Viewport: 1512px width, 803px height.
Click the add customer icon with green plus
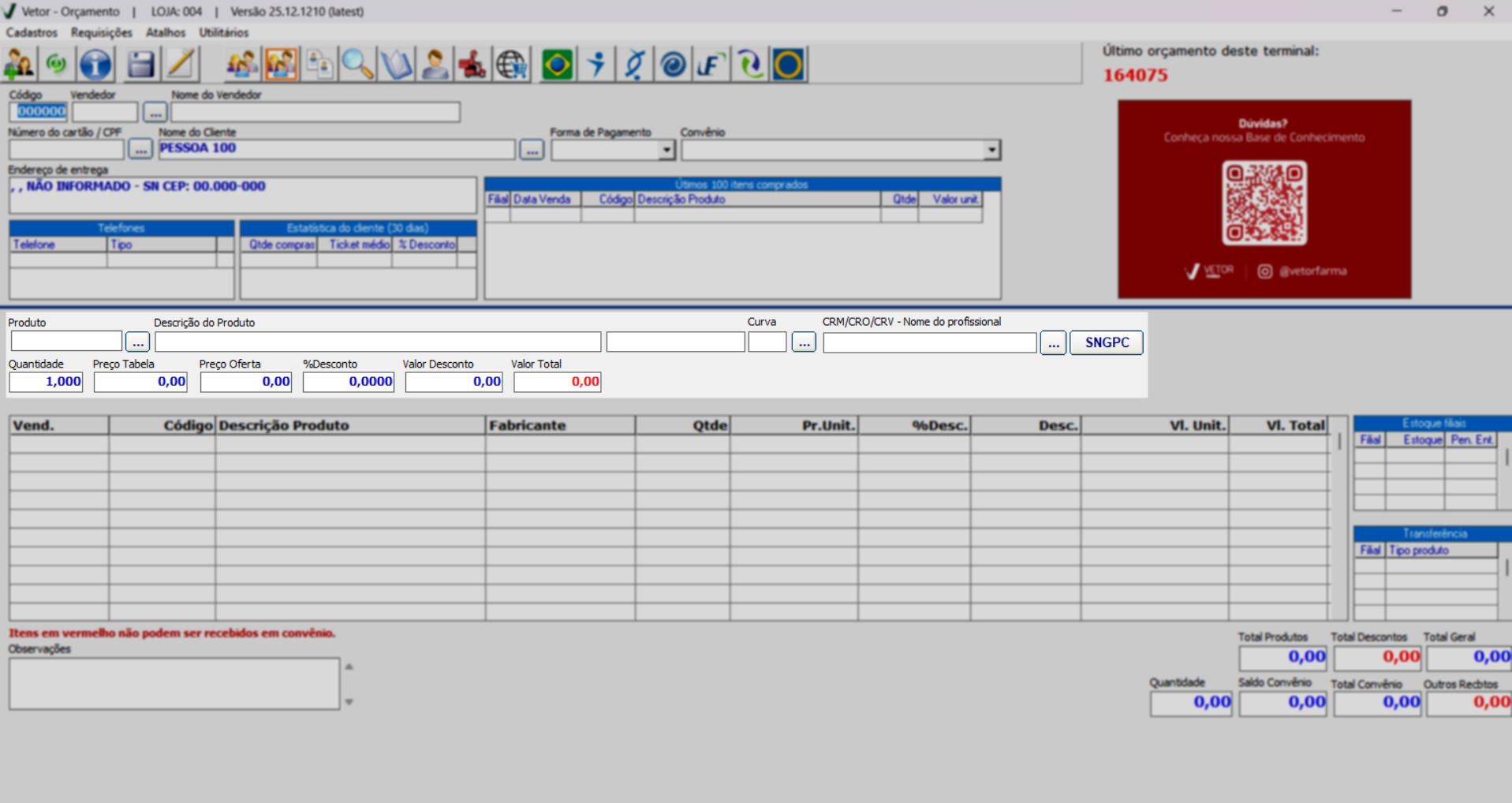pos(19,65)
